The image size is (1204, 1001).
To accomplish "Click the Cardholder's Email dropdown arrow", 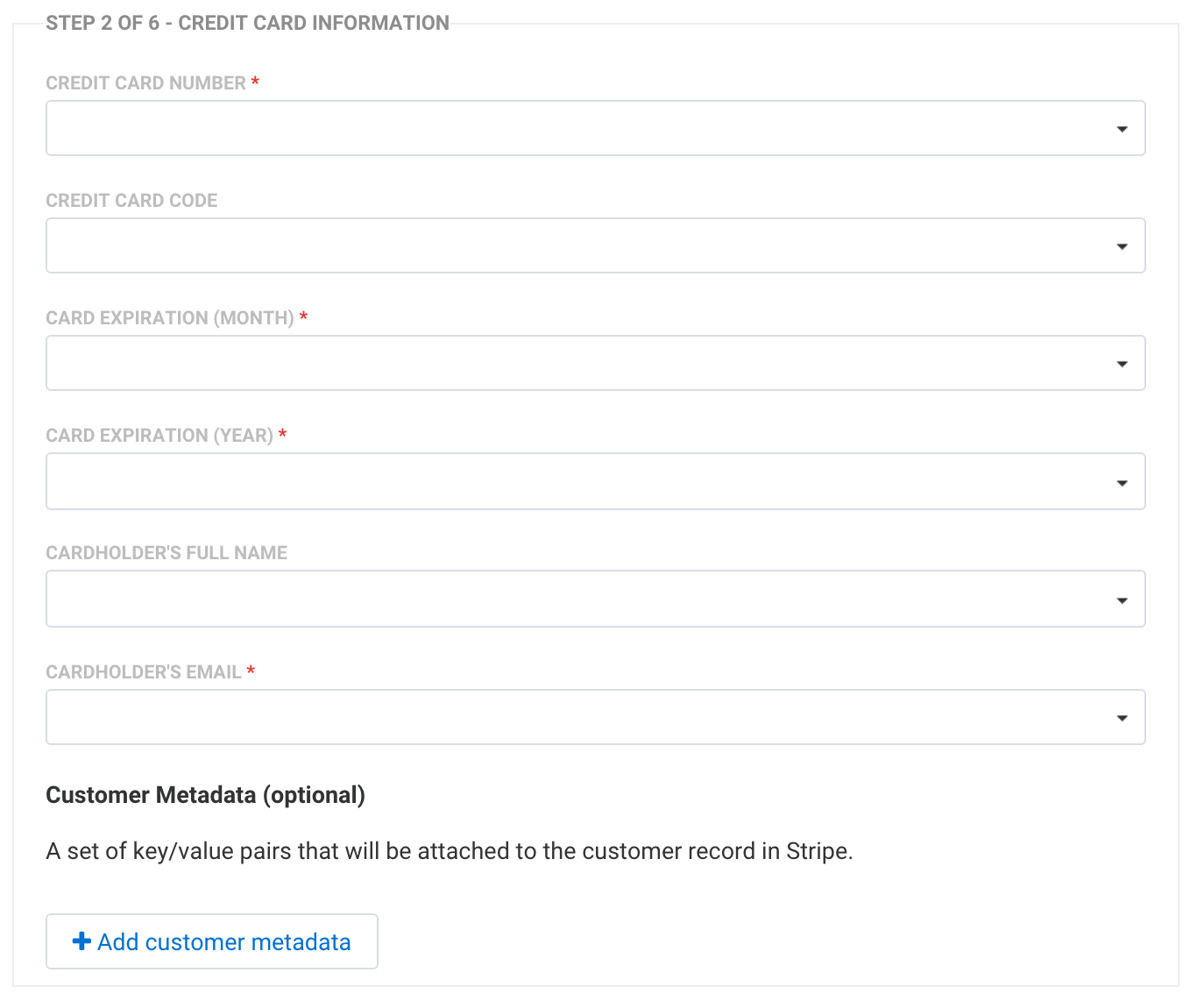I will [x=1122, y=718].
